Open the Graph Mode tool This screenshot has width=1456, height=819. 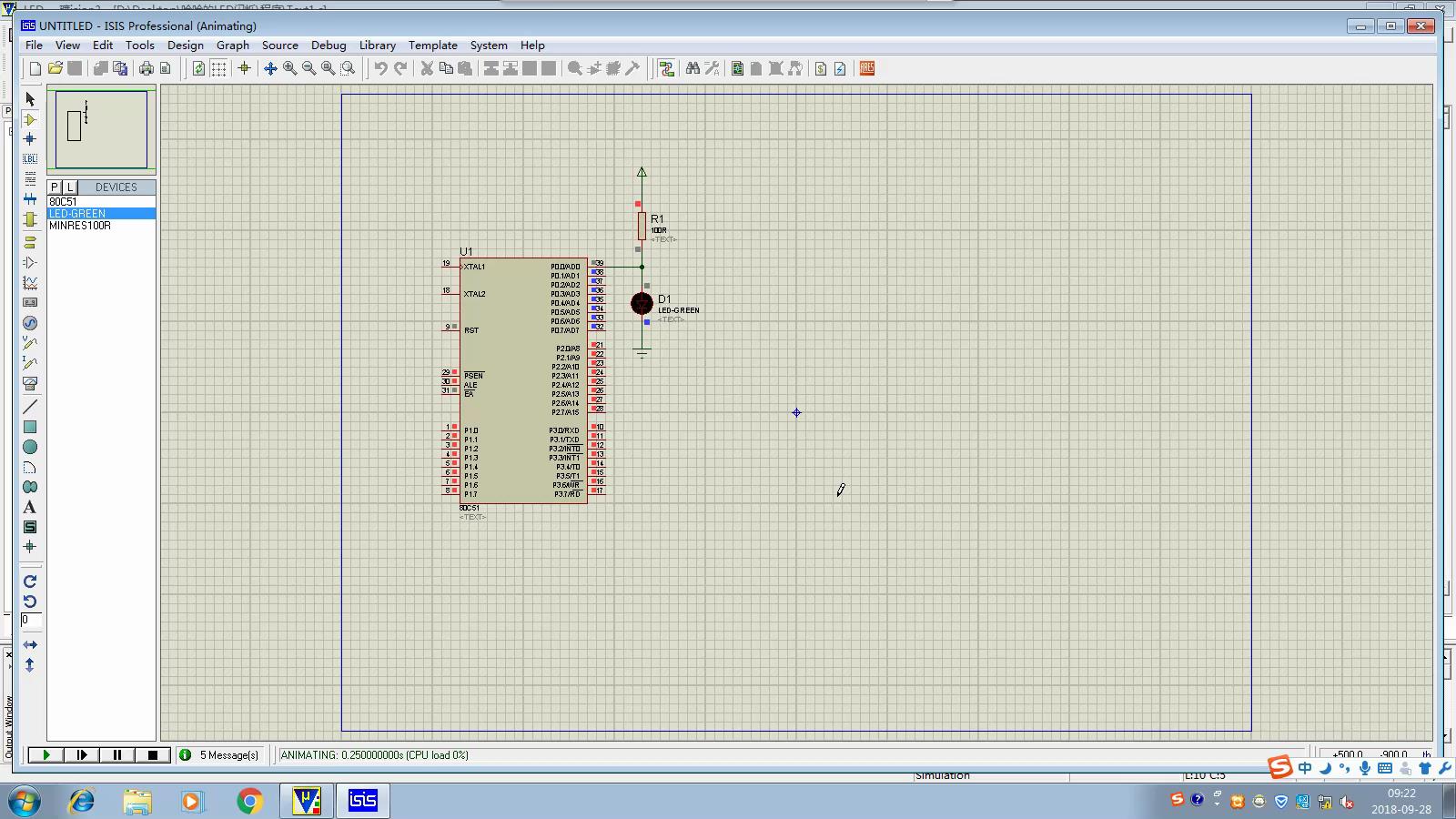click(x=30, y=283)
